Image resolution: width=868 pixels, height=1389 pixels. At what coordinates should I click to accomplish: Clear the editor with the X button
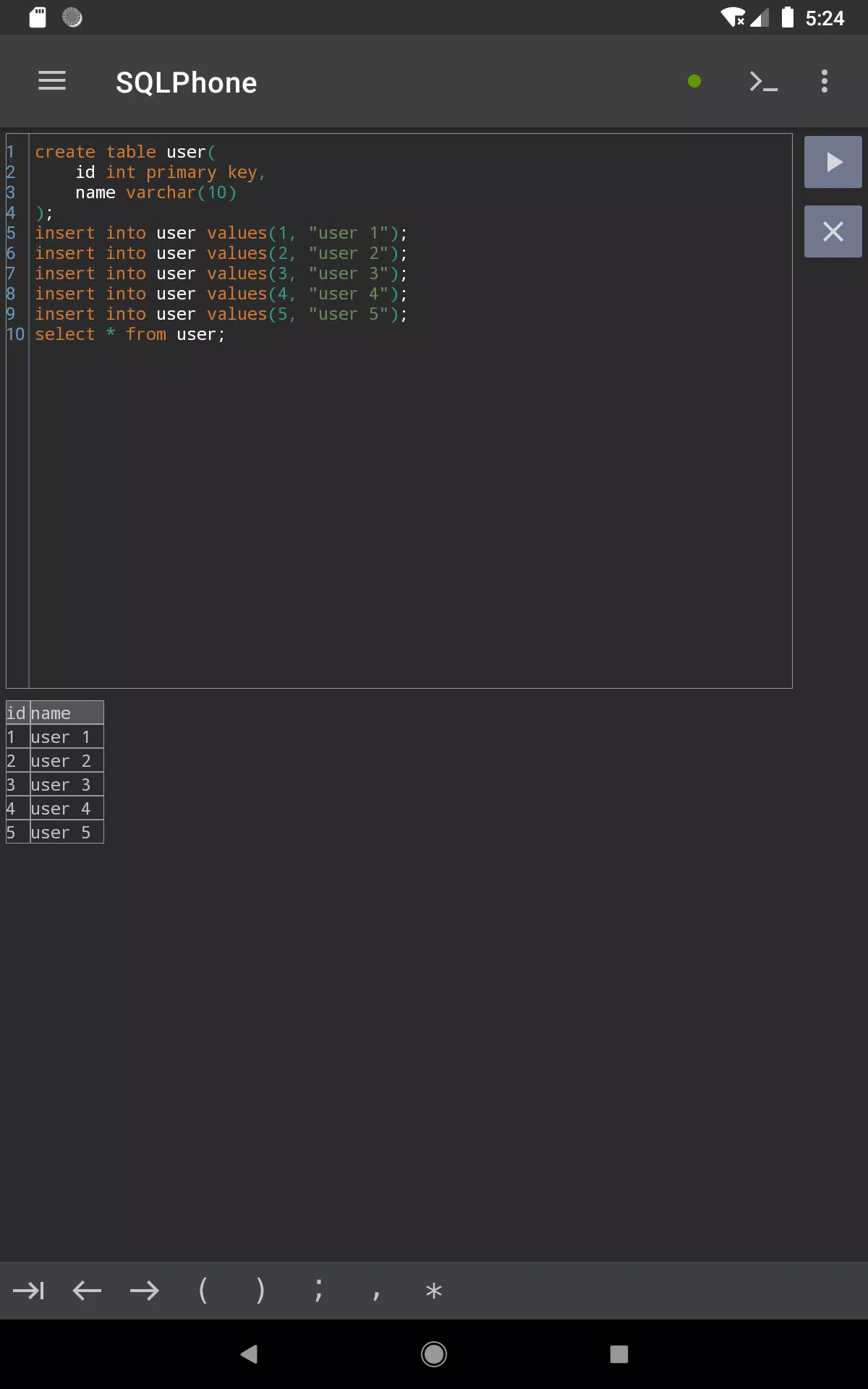point(833,231)
